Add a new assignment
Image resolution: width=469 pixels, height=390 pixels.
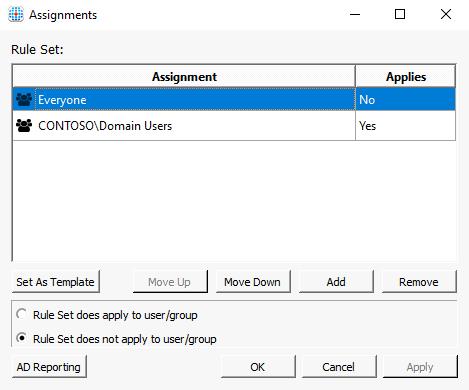[x=336, y=282]
